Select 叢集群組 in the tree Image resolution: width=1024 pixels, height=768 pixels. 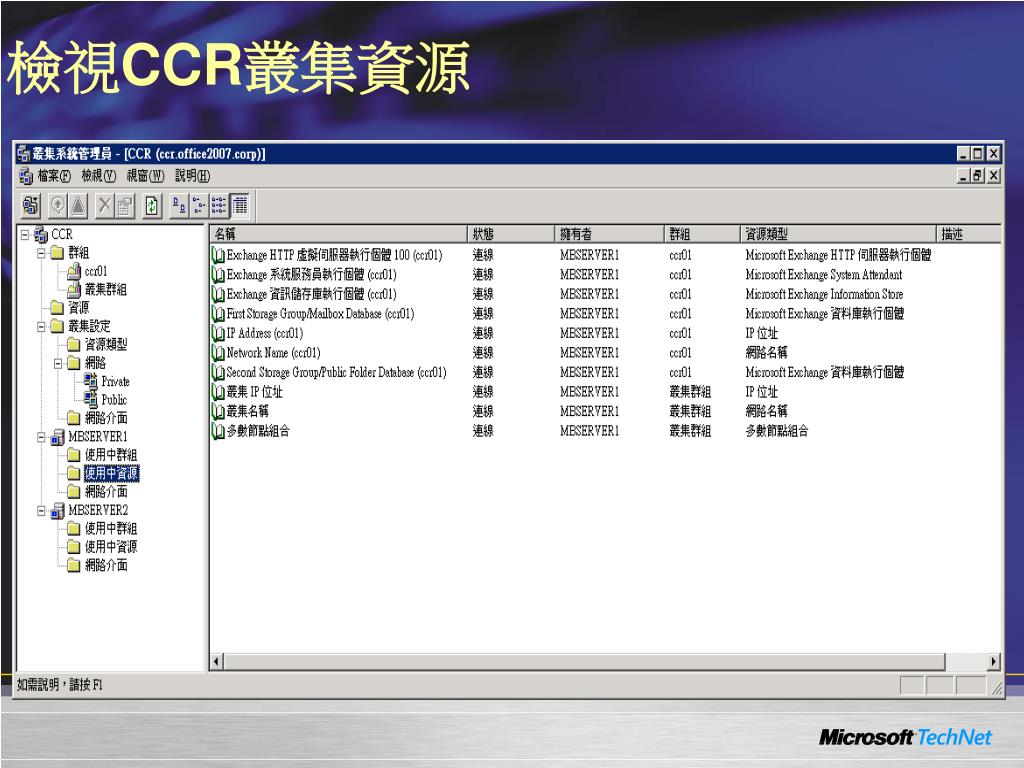coord(106,289)
